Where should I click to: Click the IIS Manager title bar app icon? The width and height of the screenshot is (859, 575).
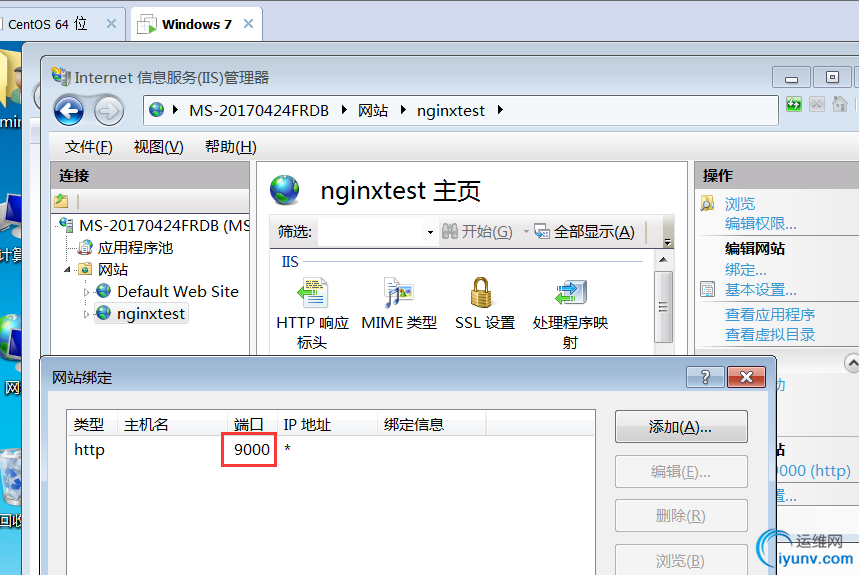(61, 76)
